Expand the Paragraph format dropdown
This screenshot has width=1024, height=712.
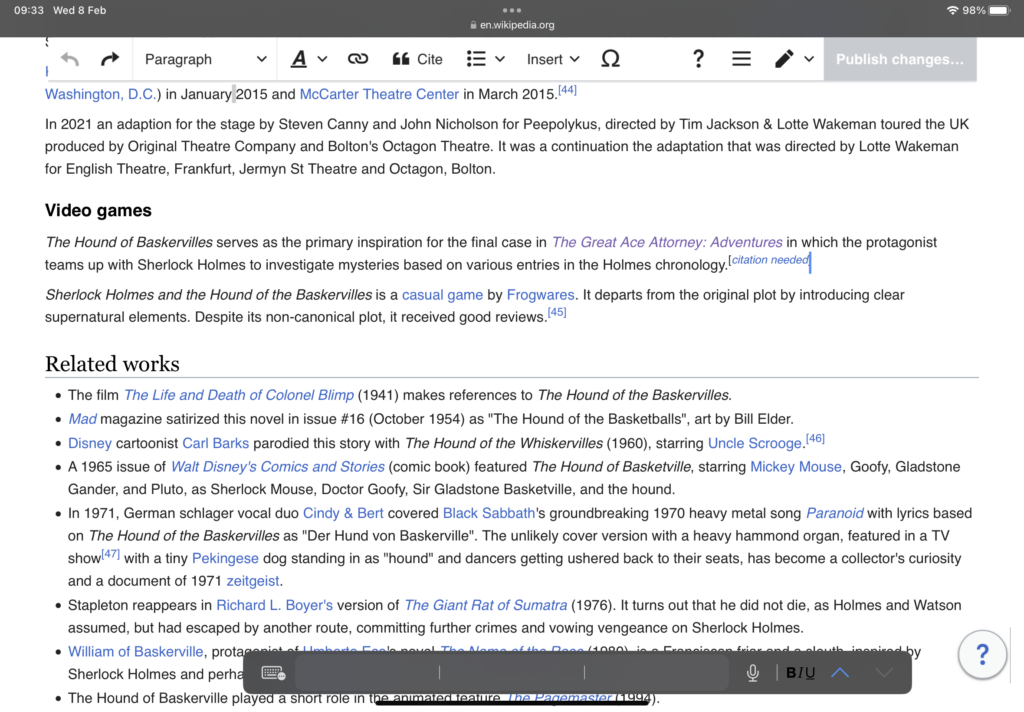pyautogui.click(x=205, y=60)
